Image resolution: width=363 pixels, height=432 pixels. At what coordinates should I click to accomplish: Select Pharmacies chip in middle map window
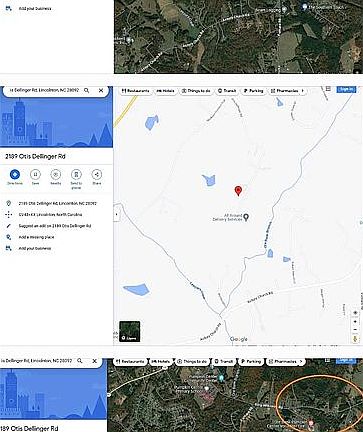[x=284, y=91]
